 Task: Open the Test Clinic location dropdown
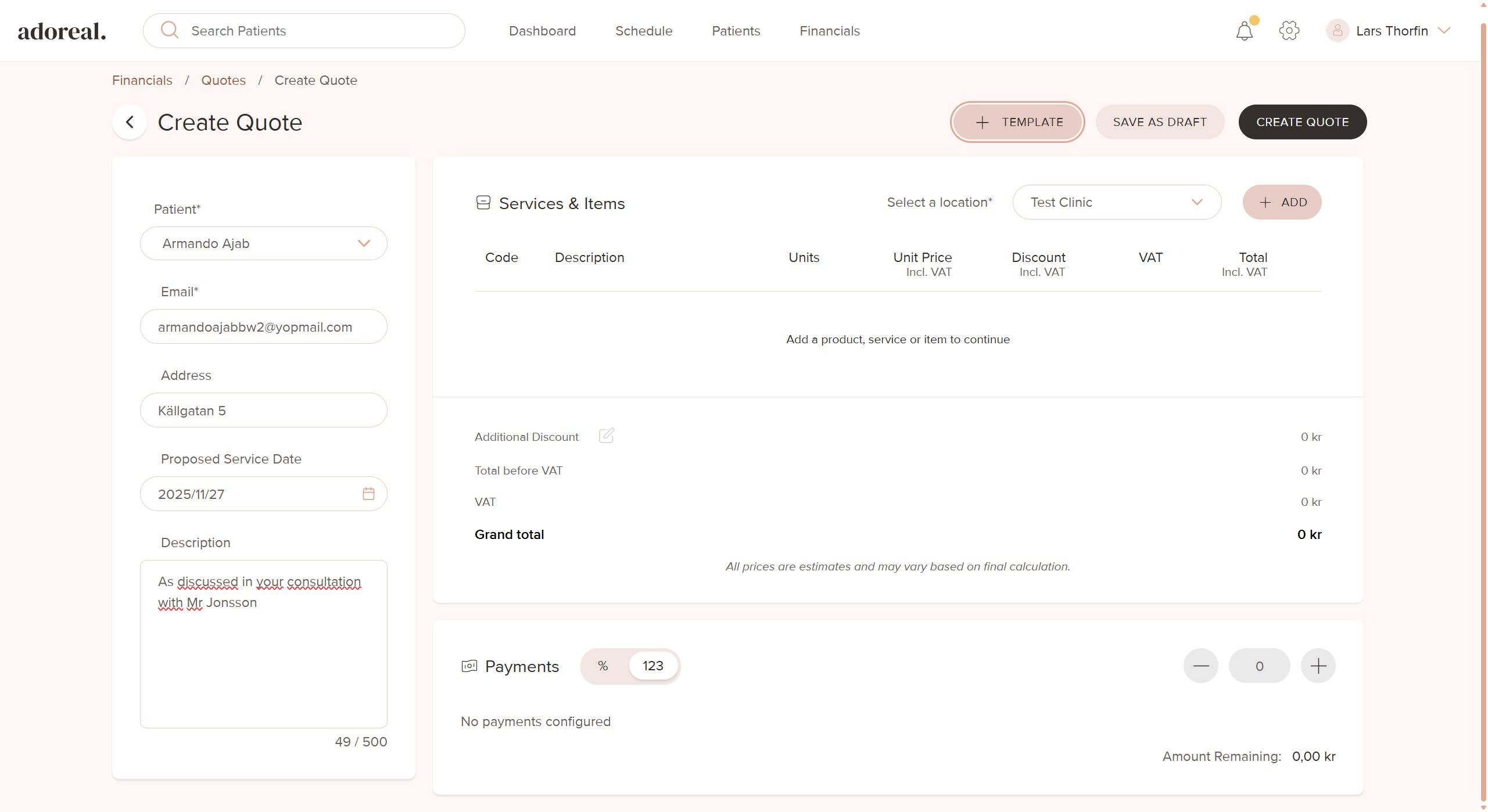coord(1116,202)
